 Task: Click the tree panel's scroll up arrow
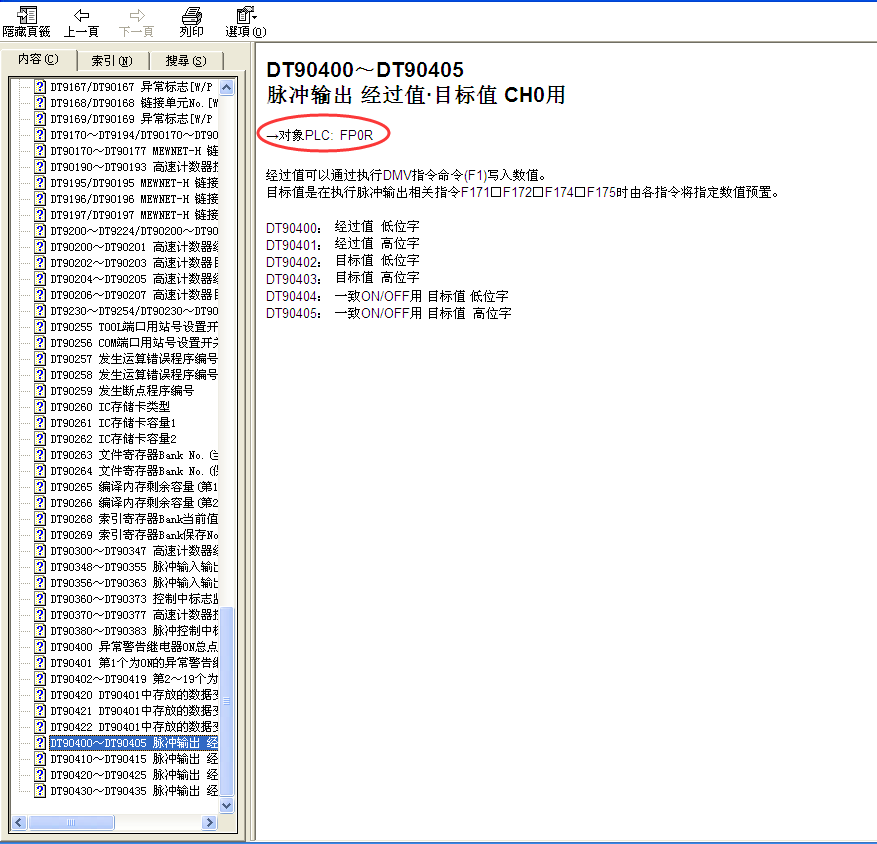click(226, 88)
